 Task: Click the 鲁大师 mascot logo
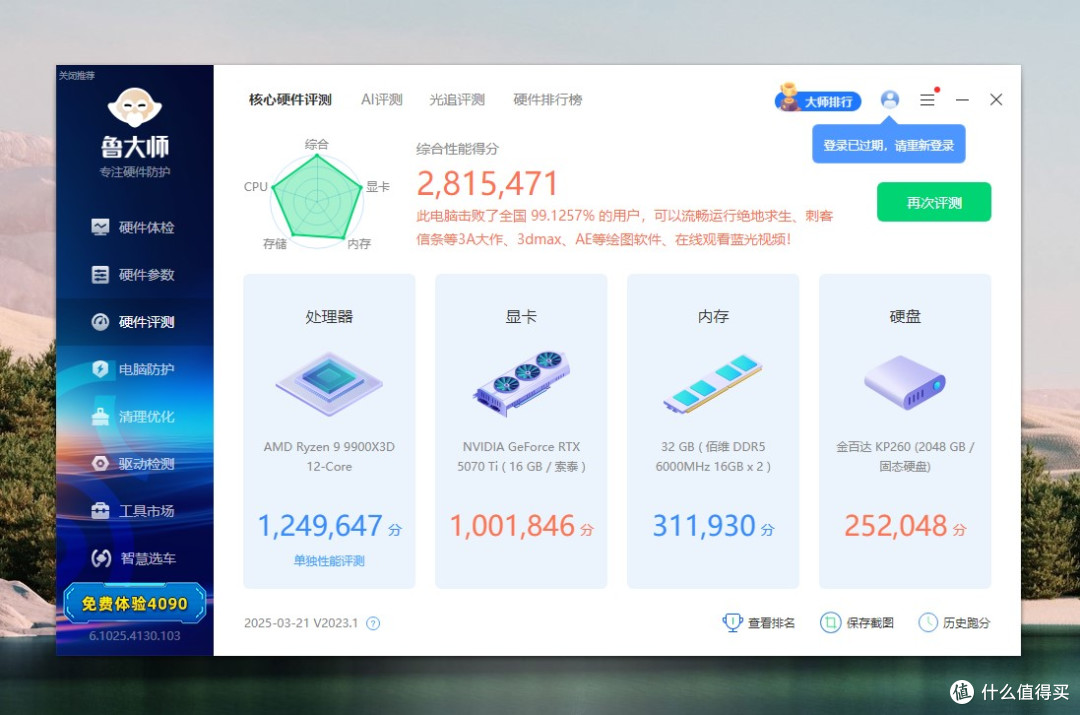click(134, 107)
